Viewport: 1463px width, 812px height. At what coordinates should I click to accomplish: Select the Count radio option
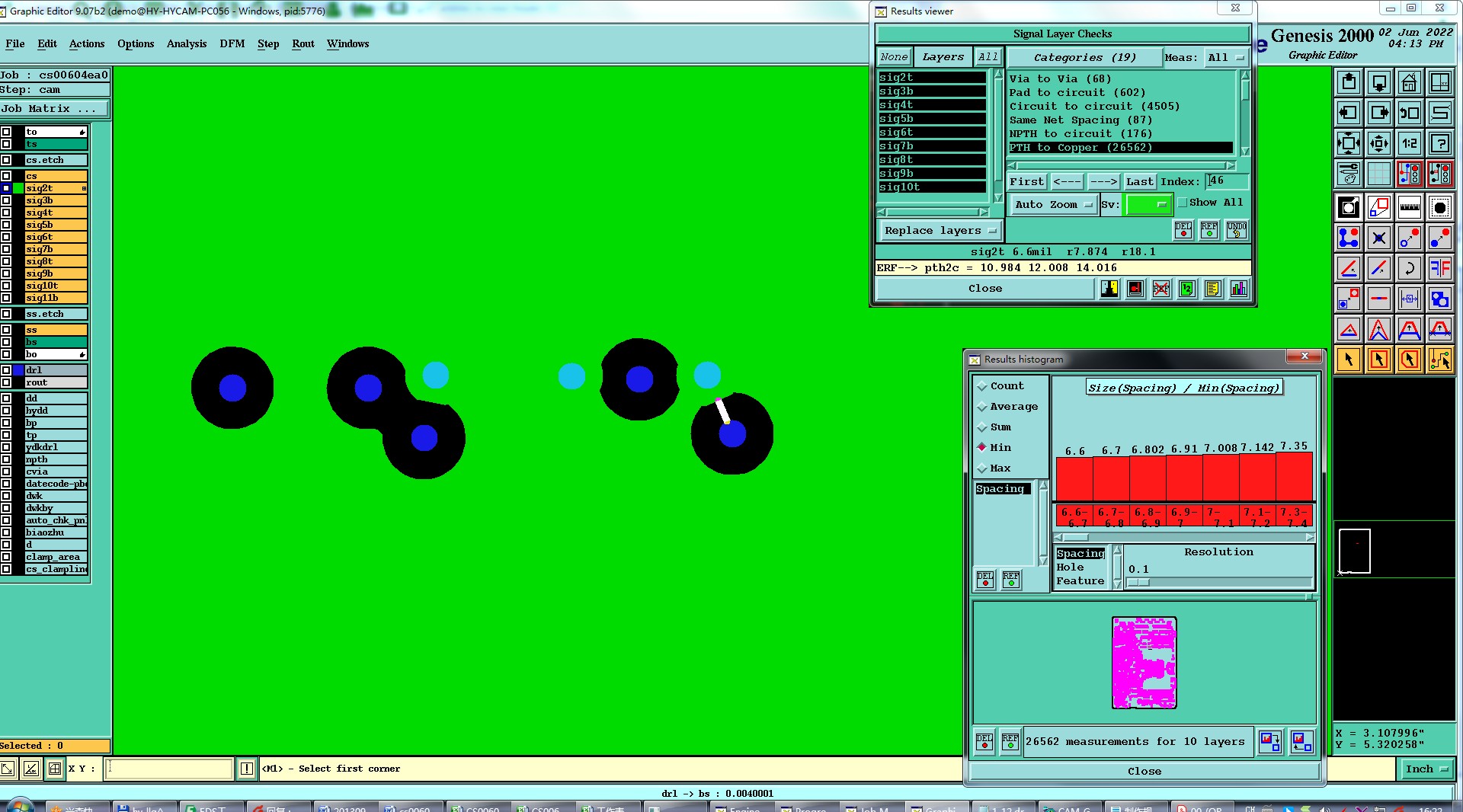pyautogui.click(x=982, y=386)
